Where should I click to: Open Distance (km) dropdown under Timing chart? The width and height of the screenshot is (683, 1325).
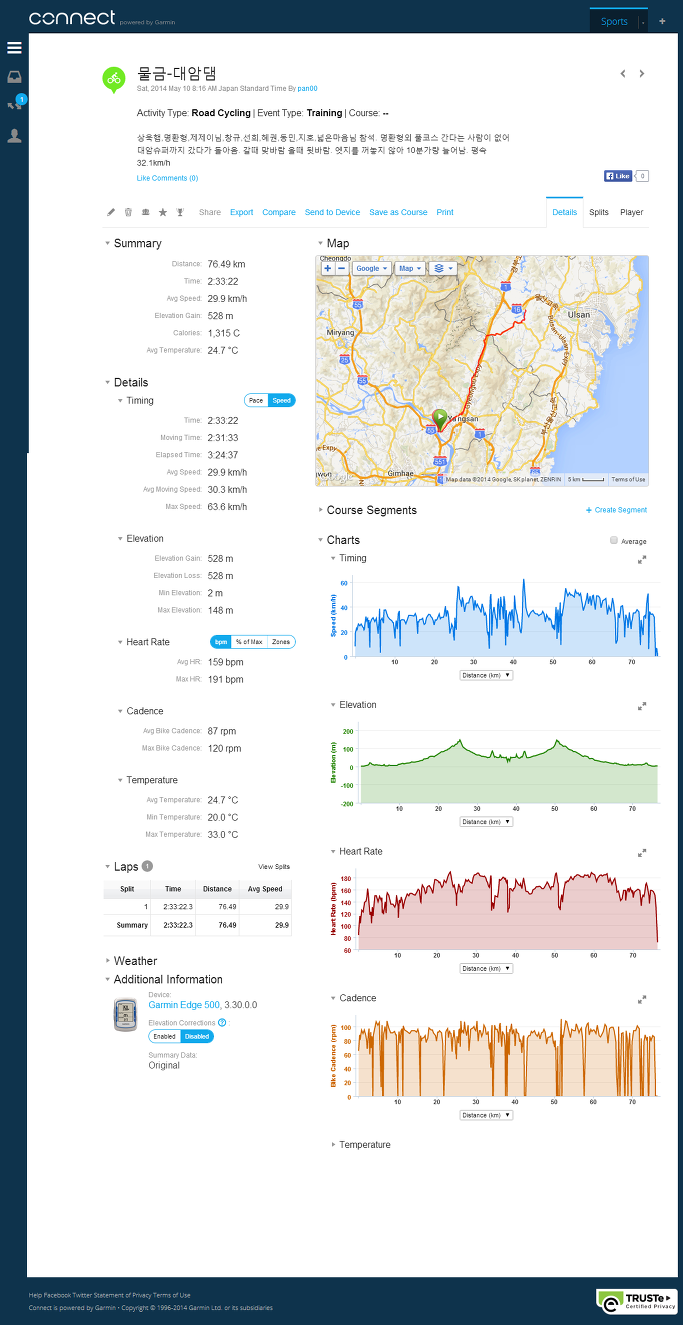[486, 675]
